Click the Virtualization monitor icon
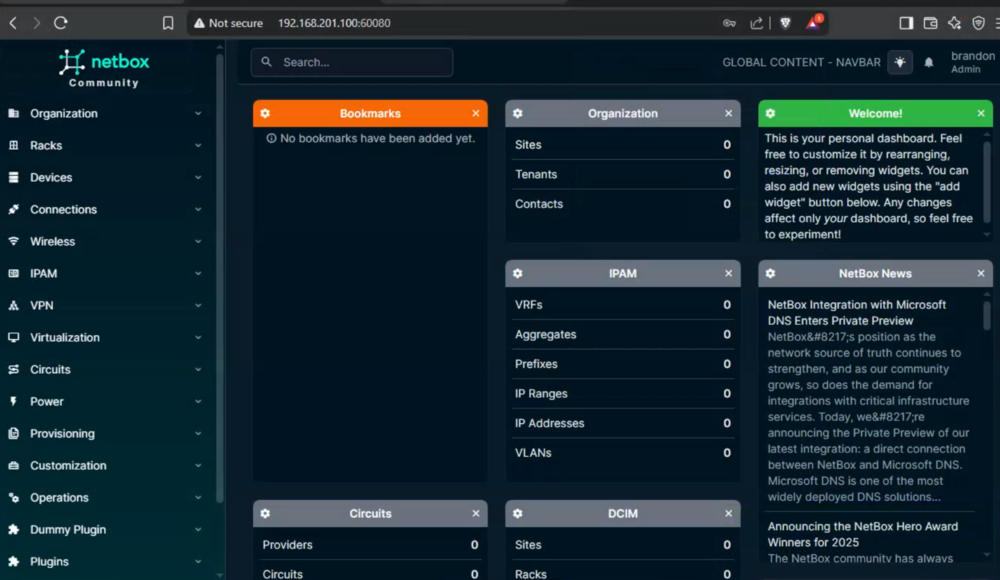The width and height of the screenshot is (1000, 580). click(13, 338)
